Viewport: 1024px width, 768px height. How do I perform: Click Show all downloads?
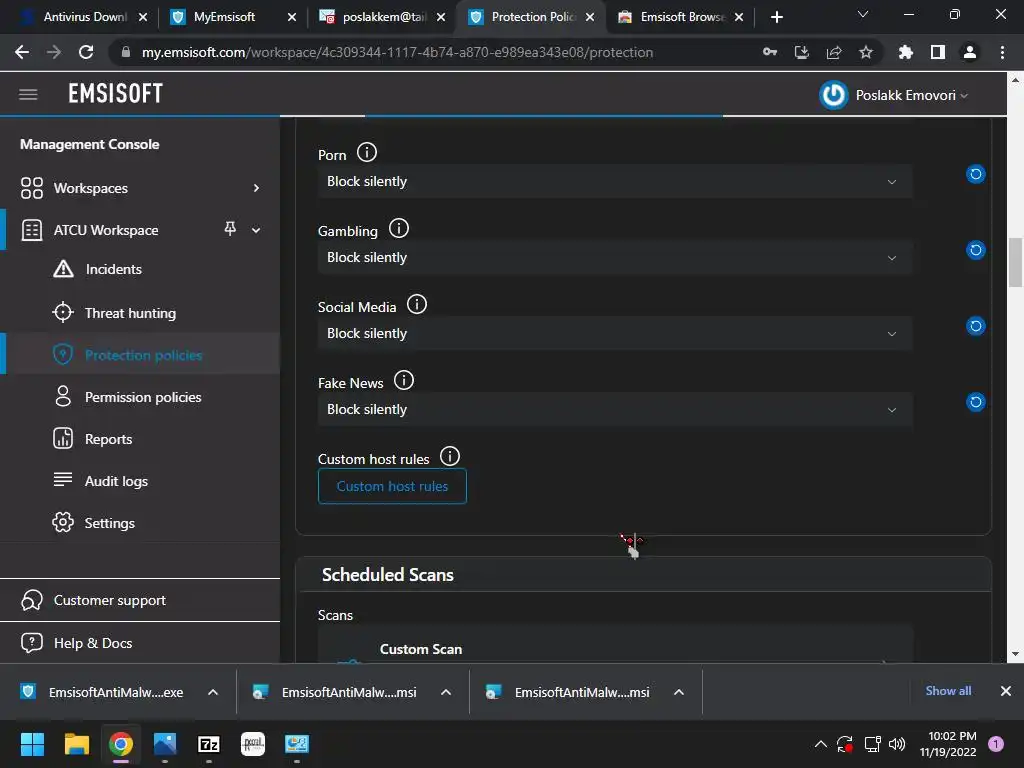pos(948,691)
